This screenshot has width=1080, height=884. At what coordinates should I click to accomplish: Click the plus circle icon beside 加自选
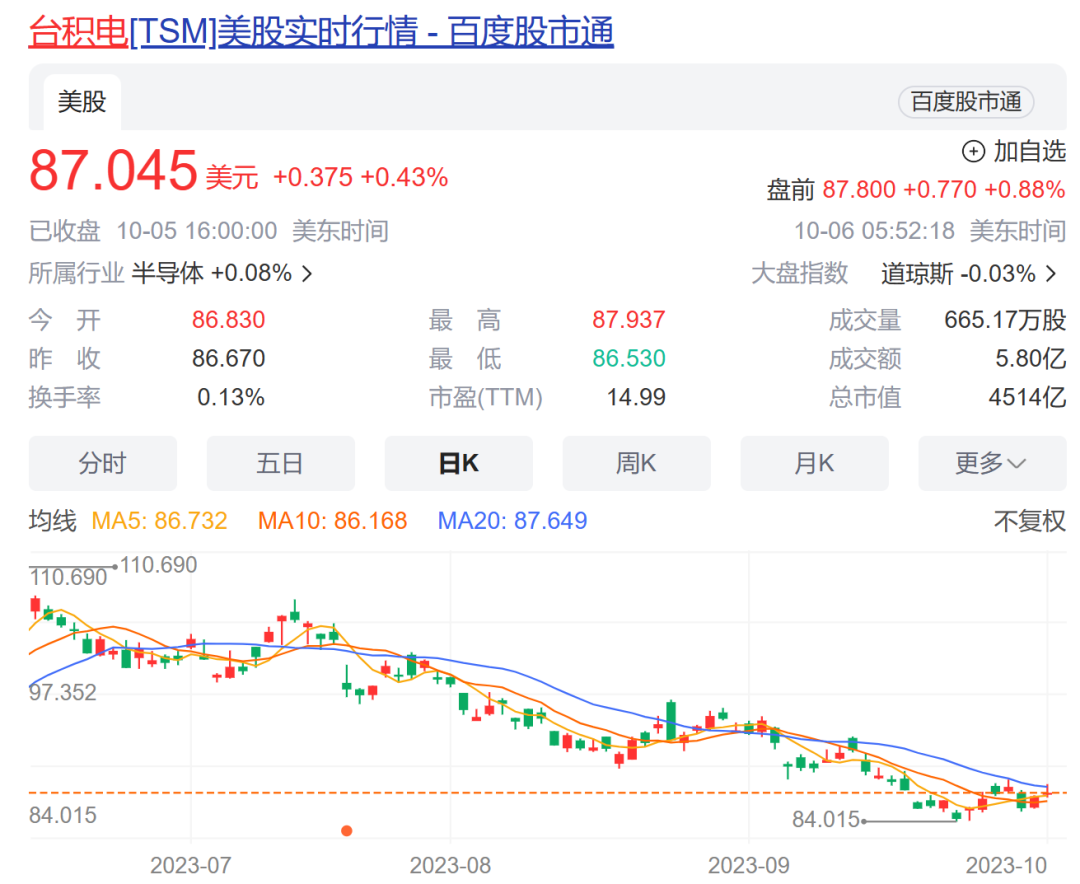click(x=973, y=152)
